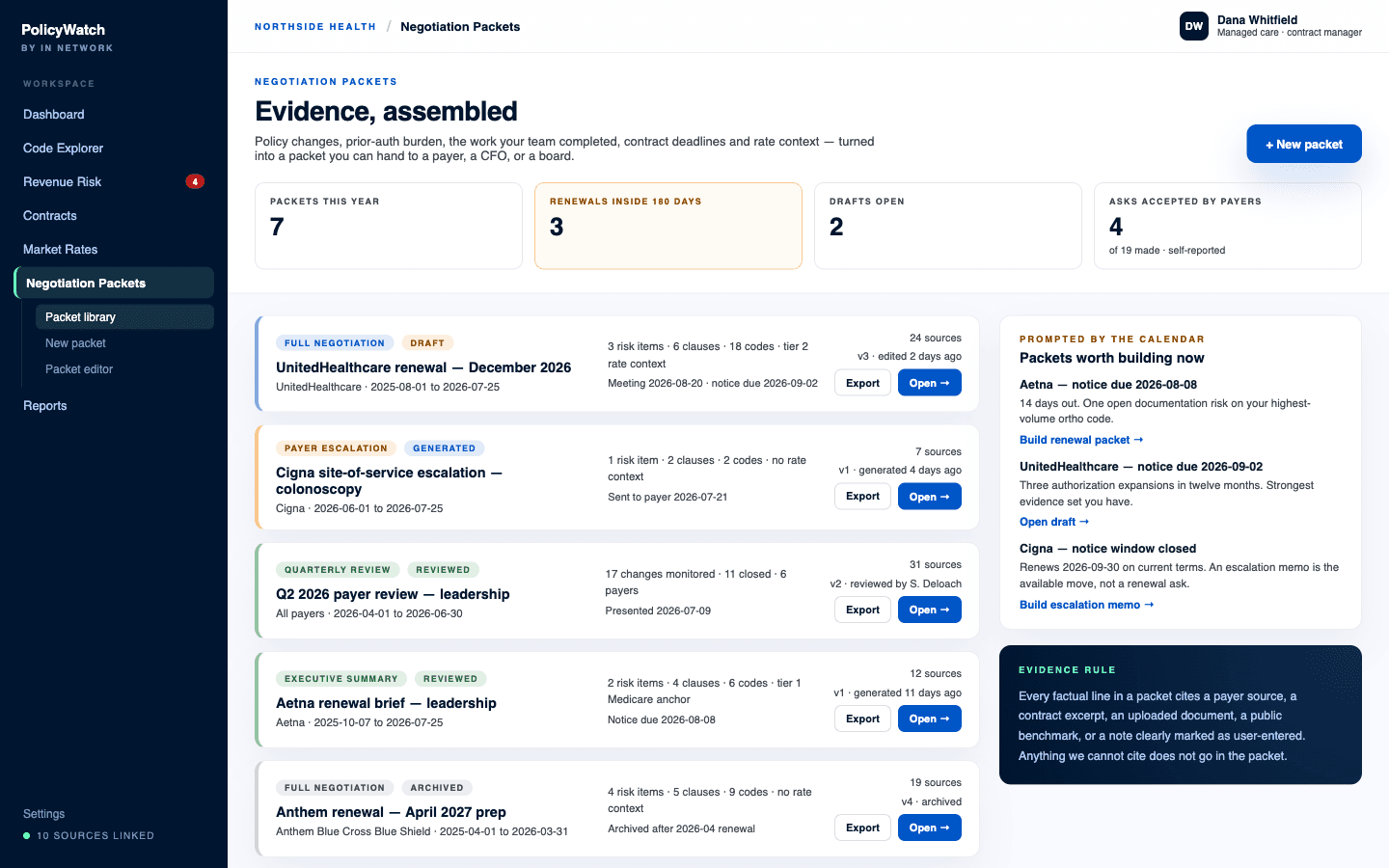
Task: Select Negotiation Packets in sidebar
Action: coord(114,283)
